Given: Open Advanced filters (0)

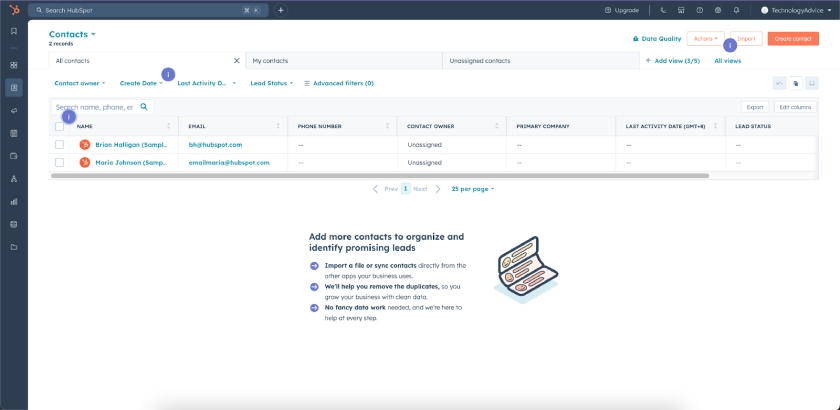Looking at the screenshot, I should click(339, 83).
